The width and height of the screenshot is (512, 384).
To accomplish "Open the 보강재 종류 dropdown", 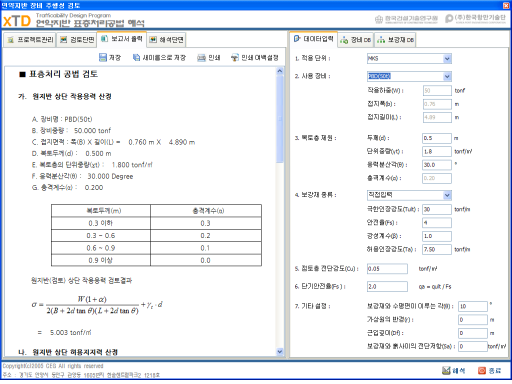I will tap(409, 195).
